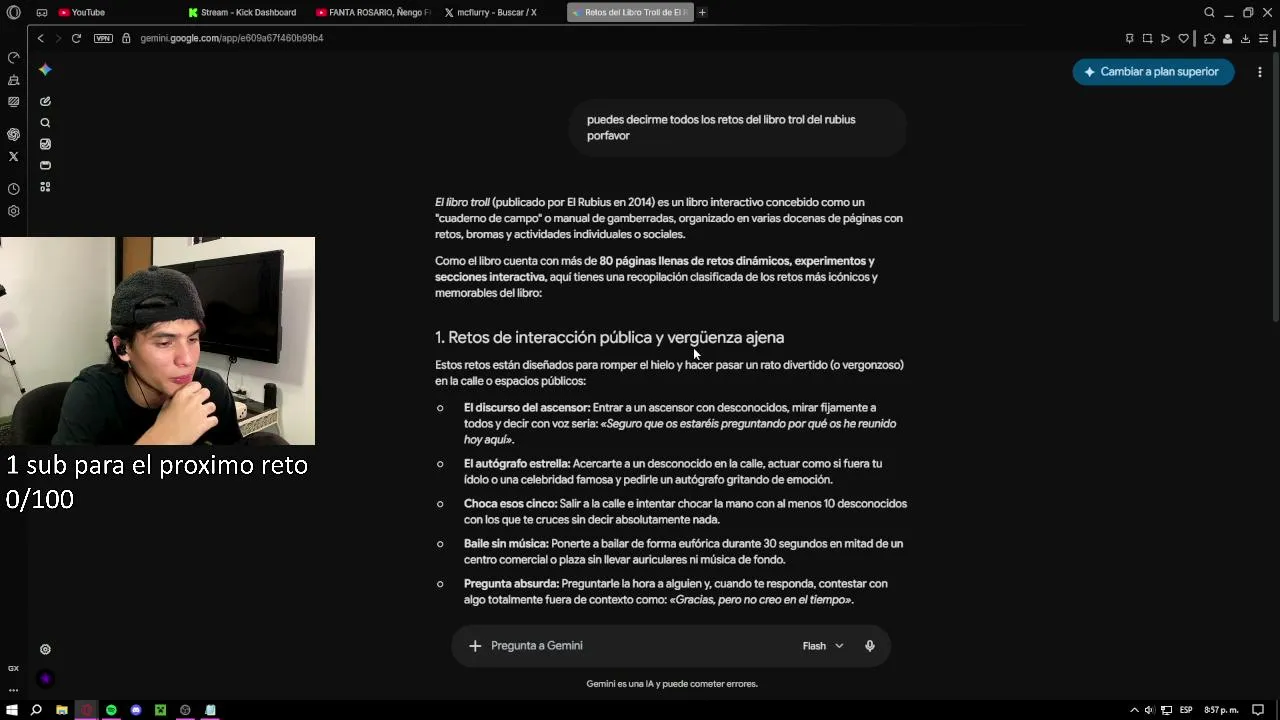Open GX Control speedometer in Opera sidebar
Image resolution: width=1280 pixels, height=720 pixels.
click(13, 58)
